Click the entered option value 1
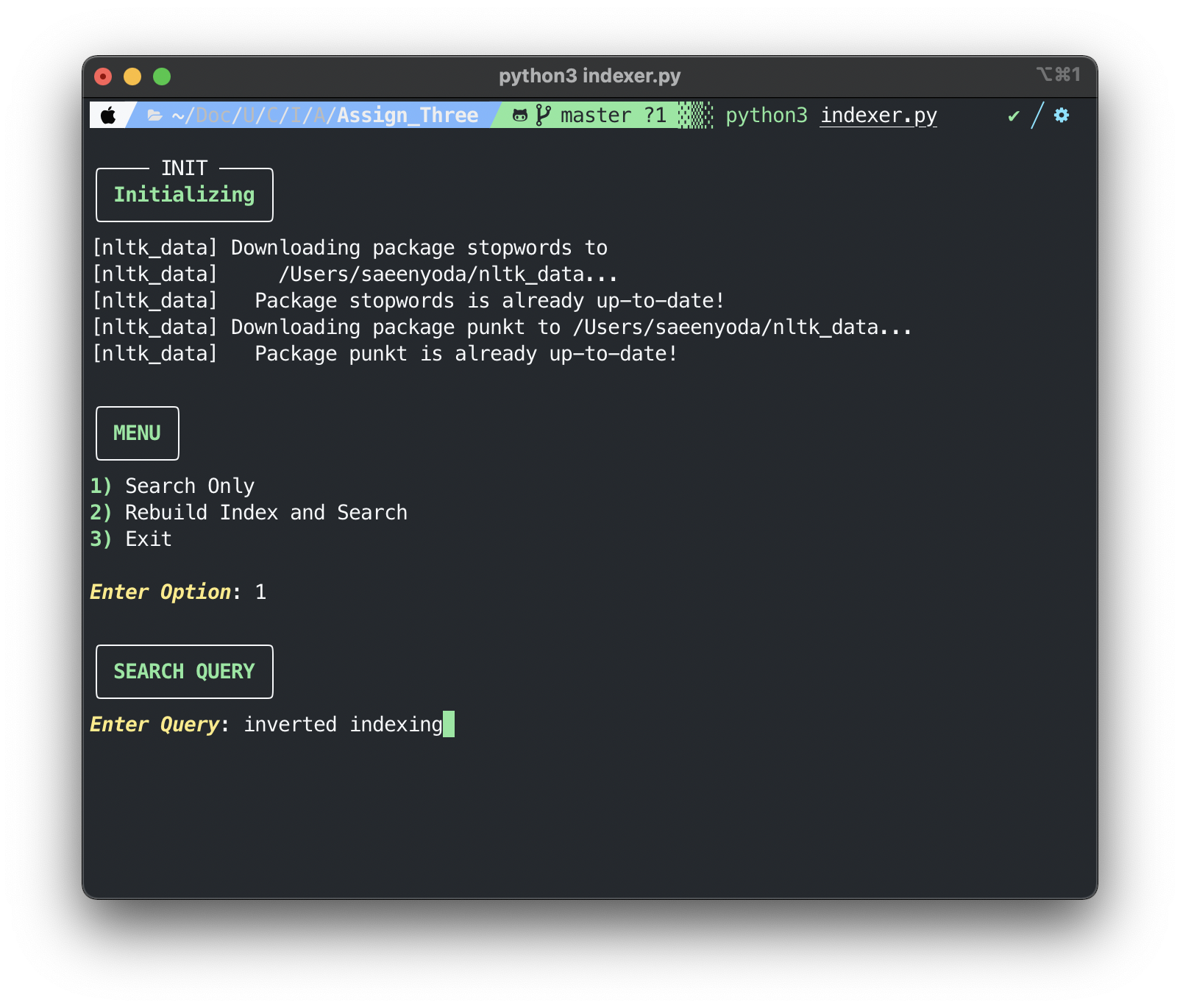 pyautogui.click(x=260, y=592)
